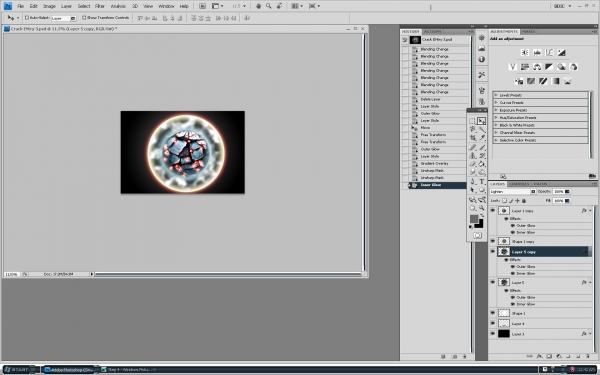Viewport: 600px width, 375px height.
Task: Select the Zoom tool in the toolbox
Action: [482, 208]
